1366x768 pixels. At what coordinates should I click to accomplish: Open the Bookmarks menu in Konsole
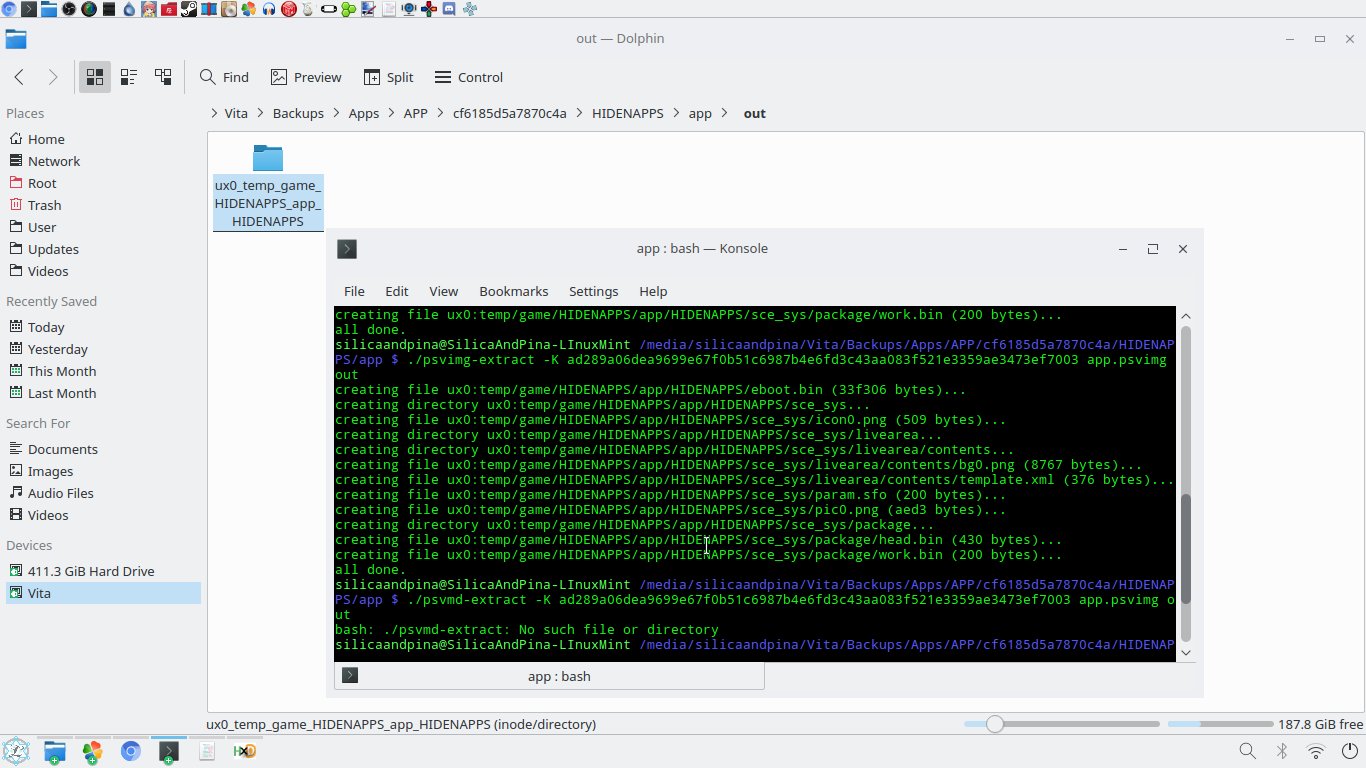[x=513, y=291]
